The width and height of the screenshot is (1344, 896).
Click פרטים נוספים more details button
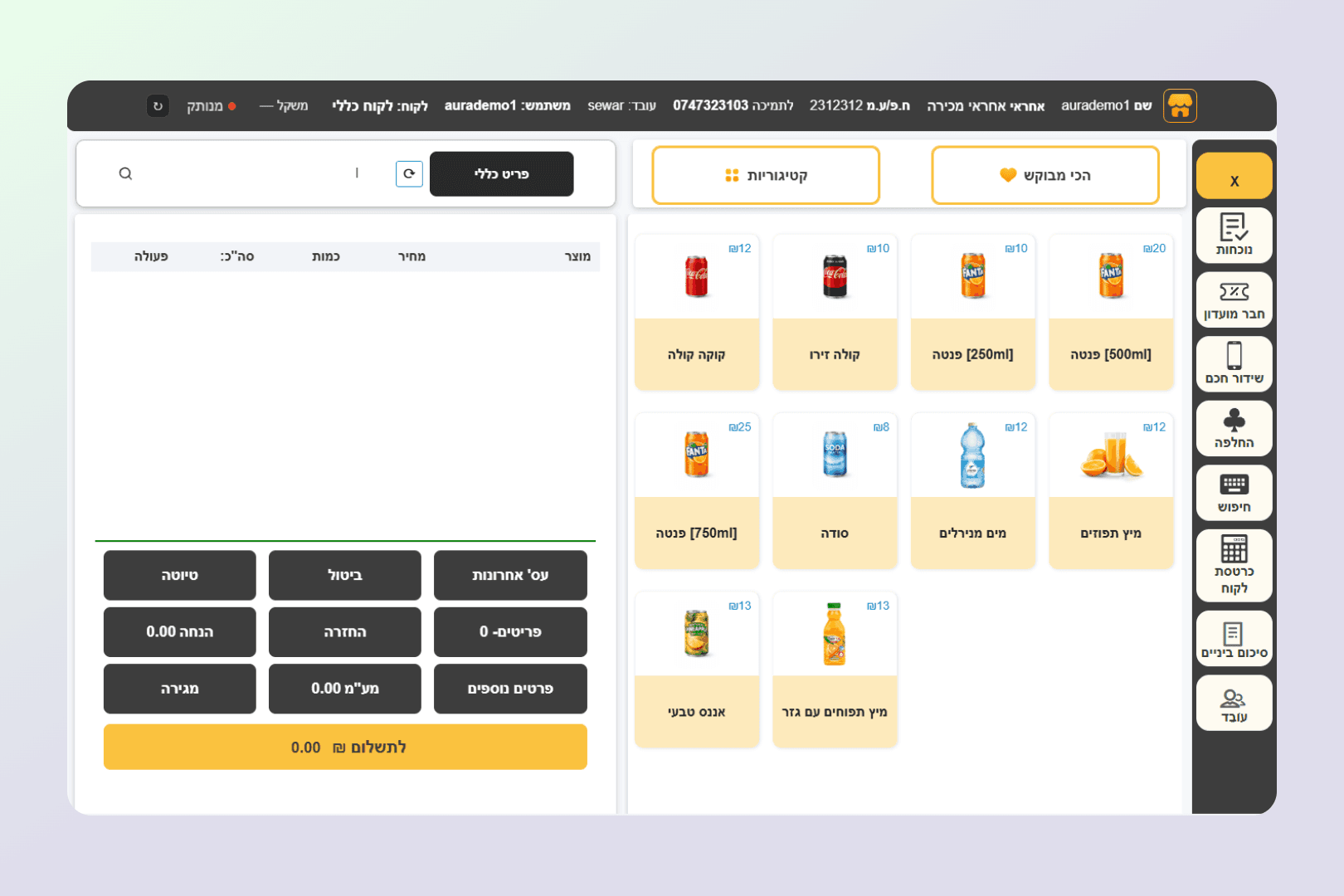click(x=510, y=689)
